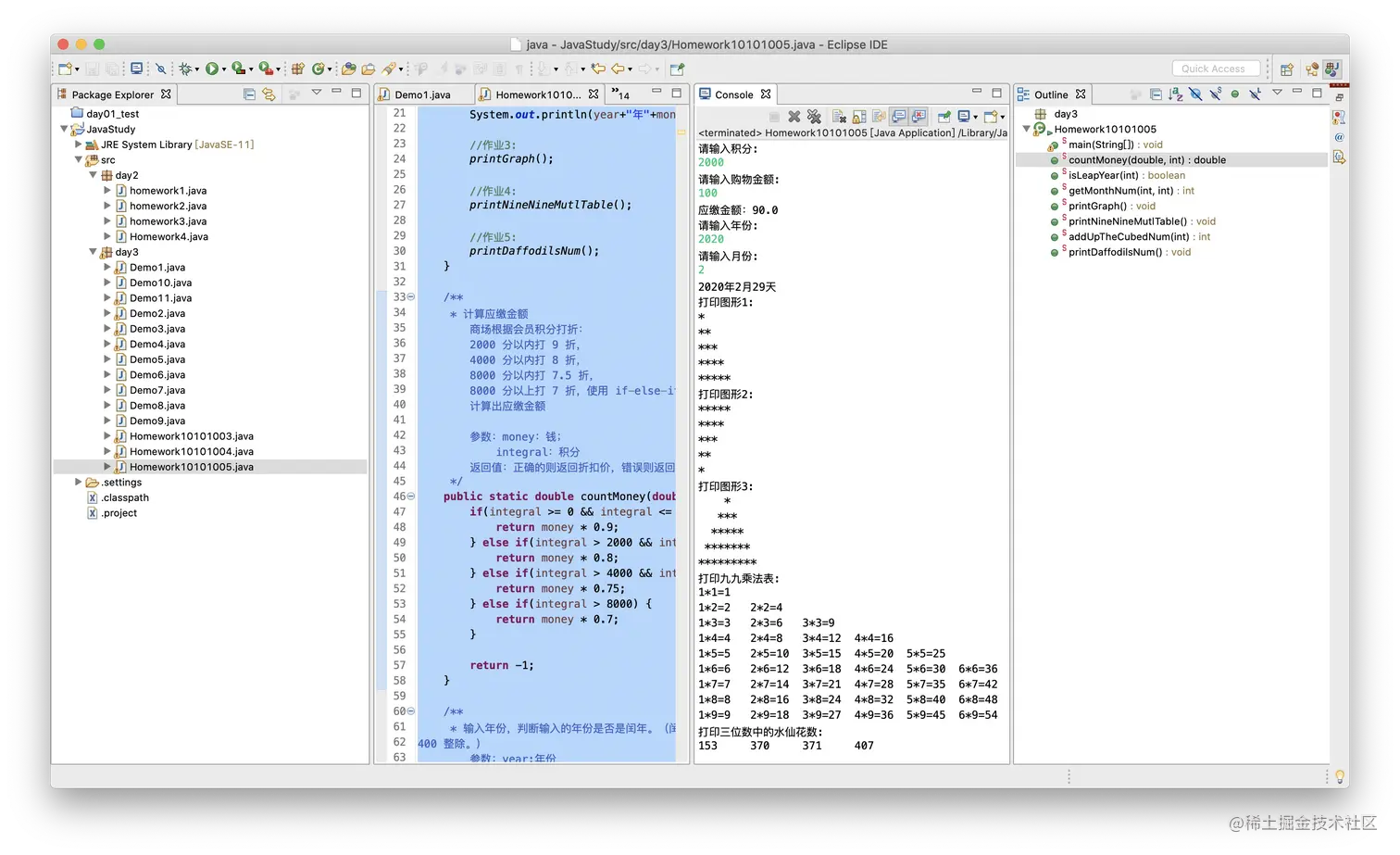Expand JRE System Library node
Image resolution: width=1400 pixels, height=855 pixels.
tap(79, 145)
